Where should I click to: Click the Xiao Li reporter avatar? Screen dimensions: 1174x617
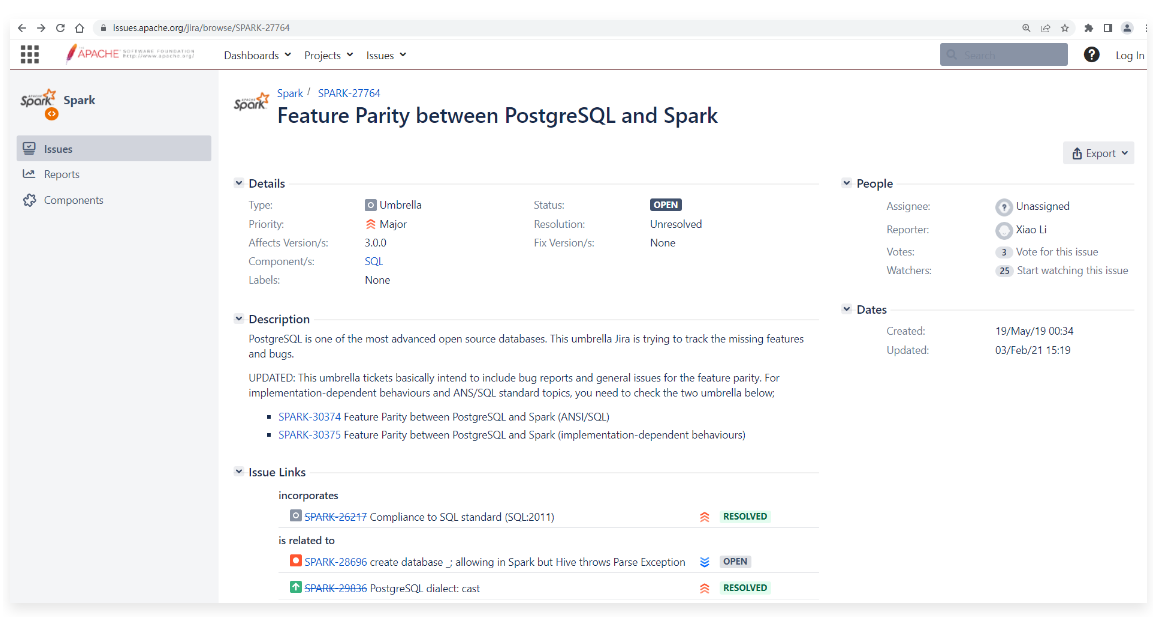[x=1004, y=231]
